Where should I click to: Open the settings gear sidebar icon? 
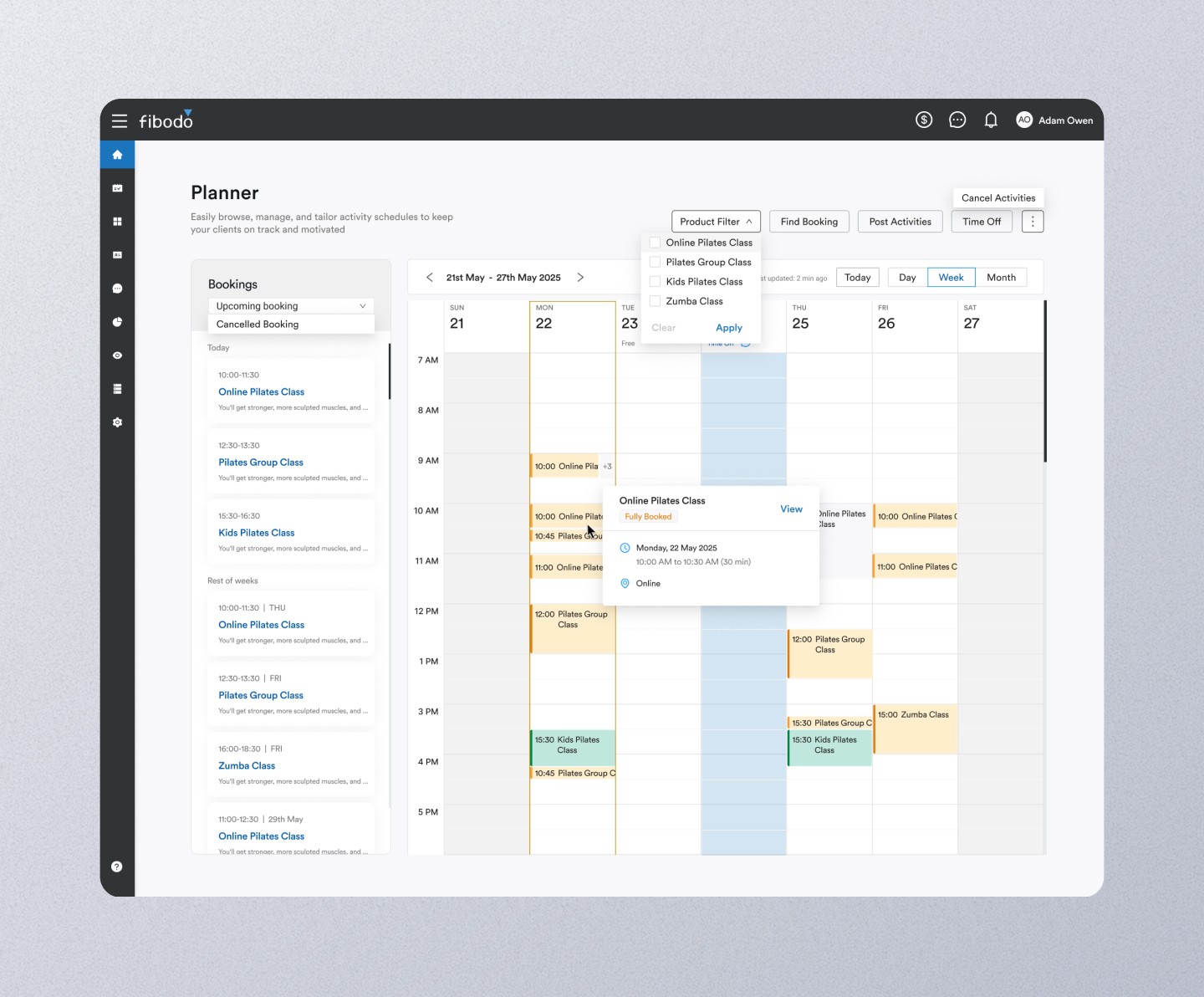coord(117,422)
